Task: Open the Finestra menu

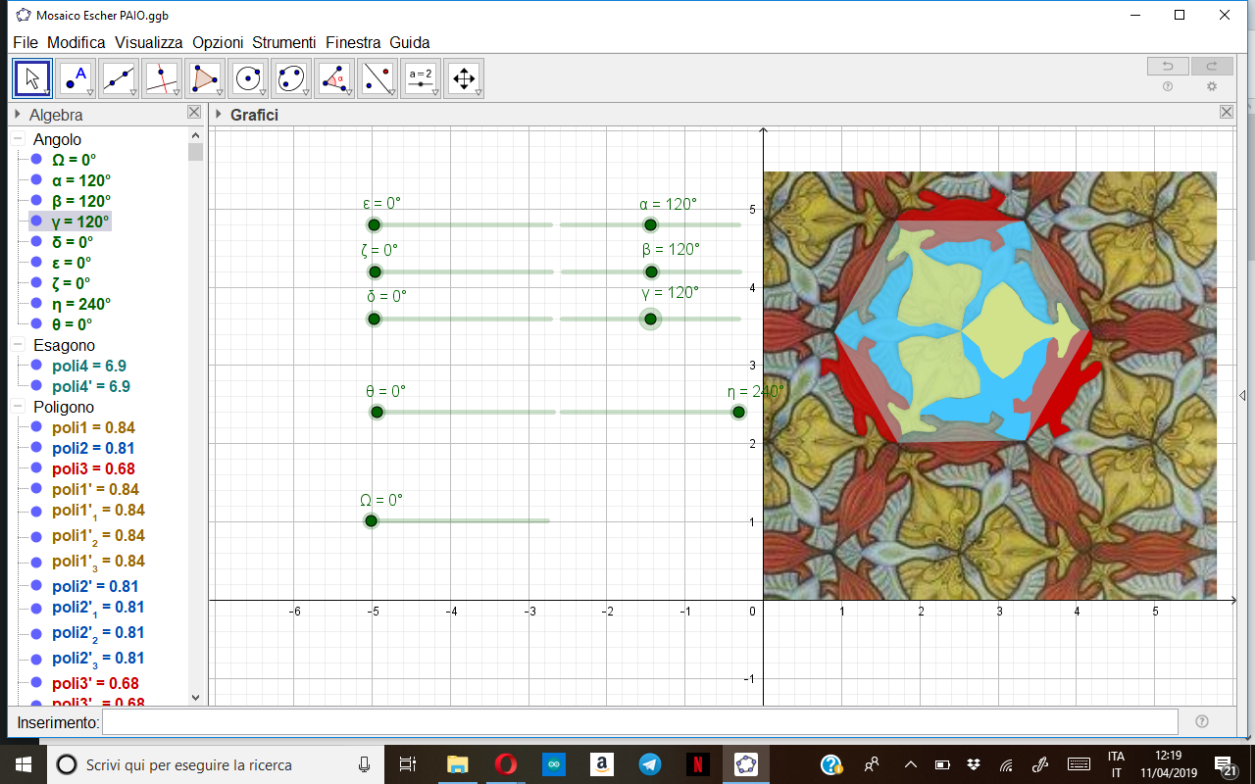Action: [x=353, y=42]
